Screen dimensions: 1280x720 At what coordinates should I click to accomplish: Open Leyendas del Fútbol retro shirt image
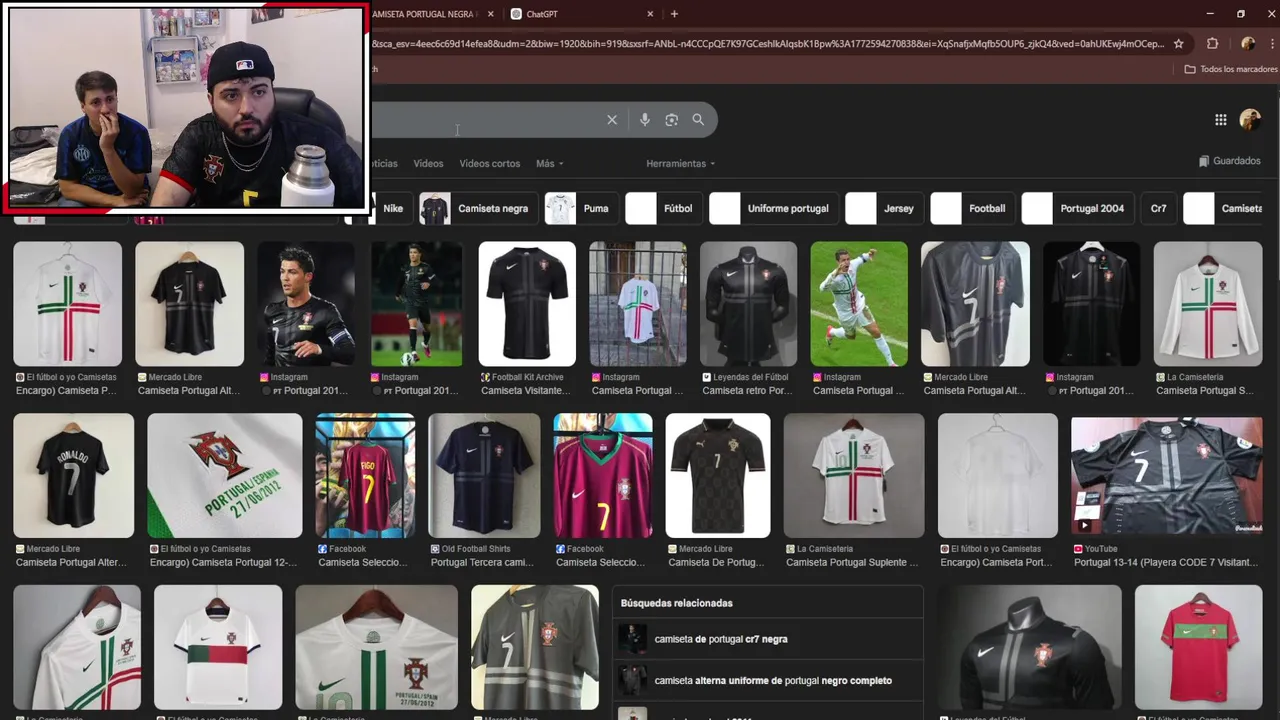[x=748, y=304]
